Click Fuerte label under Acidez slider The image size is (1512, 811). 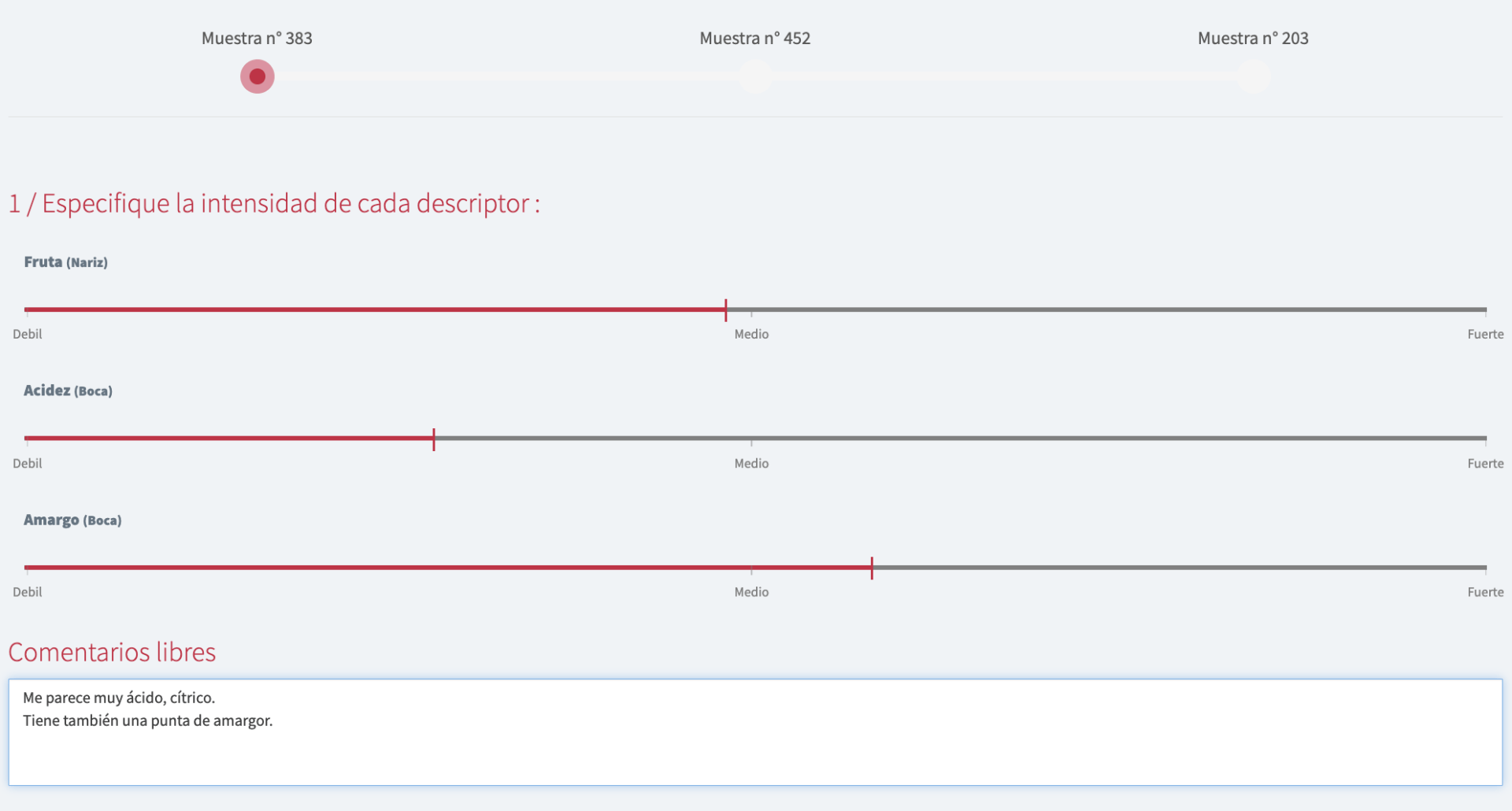(x=1484, y=464)
